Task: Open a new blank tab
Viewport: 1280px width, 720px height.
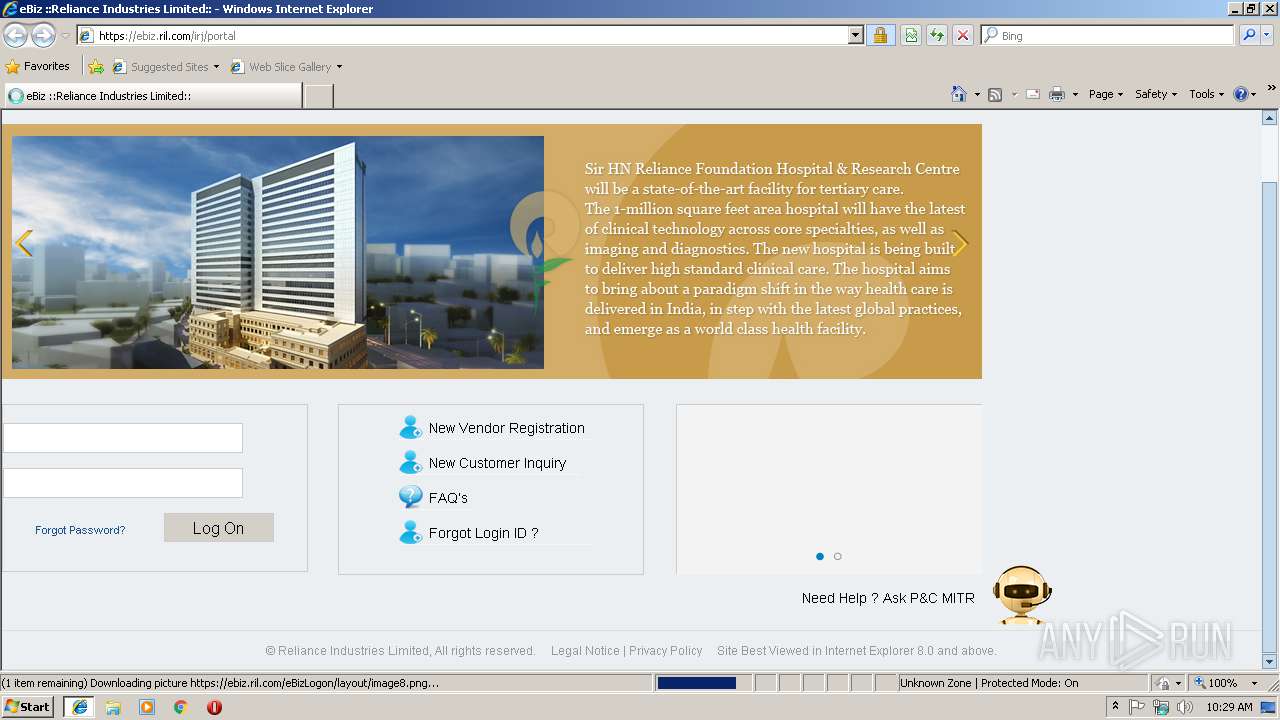Action: (318, 96)
